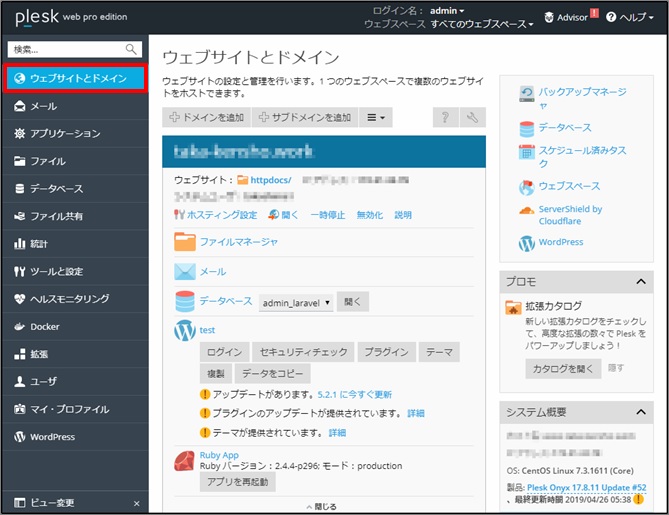Open the admin_laravel database dropdown
The width and height of the screenshot is (669, 515).
[x=296, y=301]
